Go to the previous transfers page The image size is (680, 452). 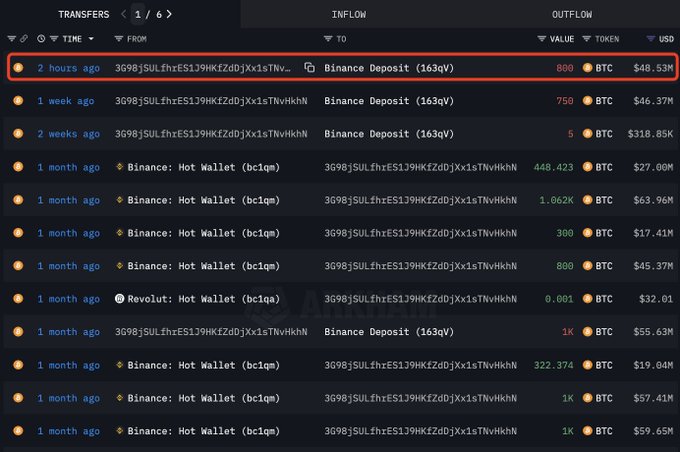click(124, 14)
